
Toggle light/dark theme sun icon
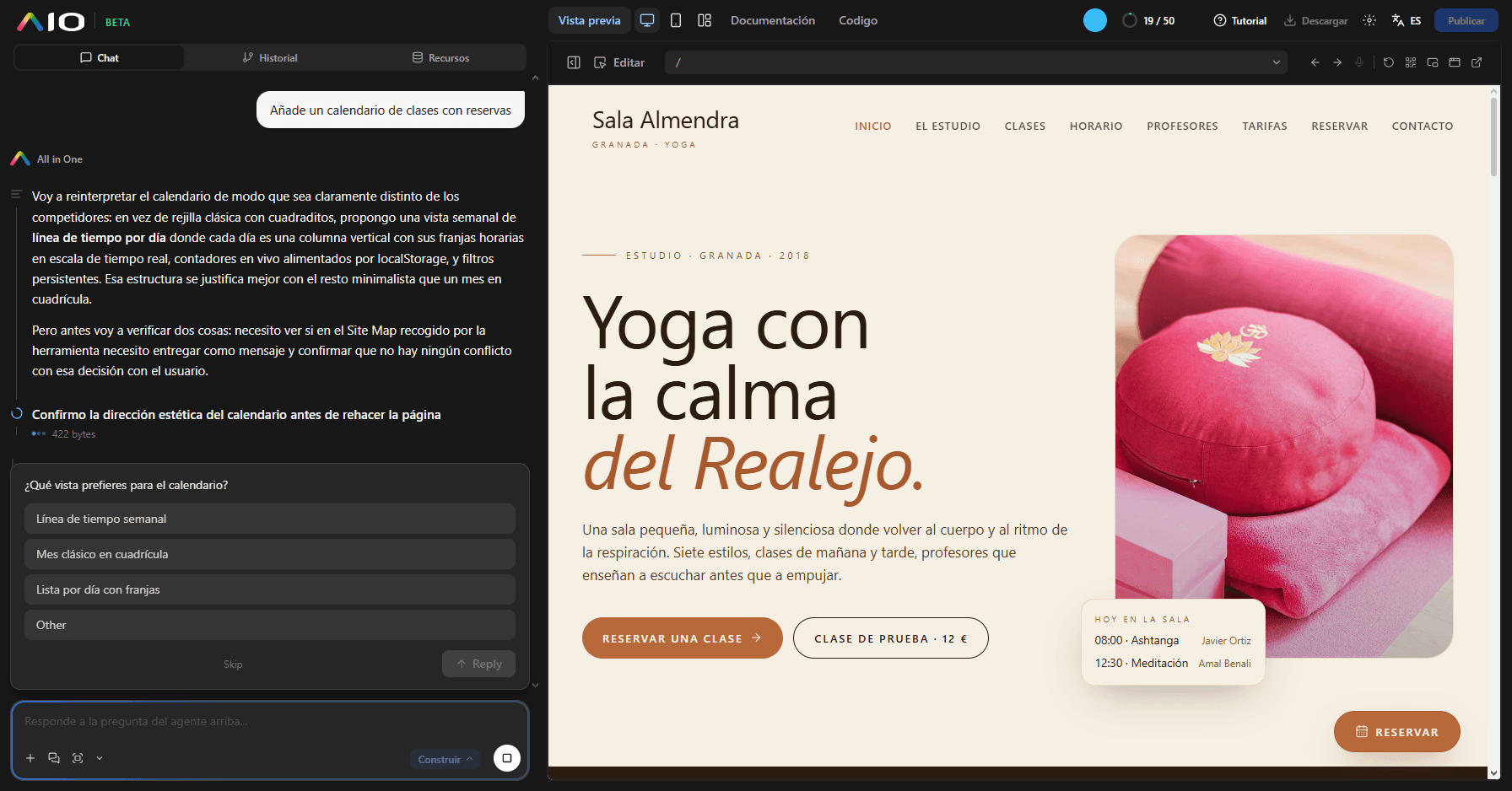click(x=1369, y=20)
